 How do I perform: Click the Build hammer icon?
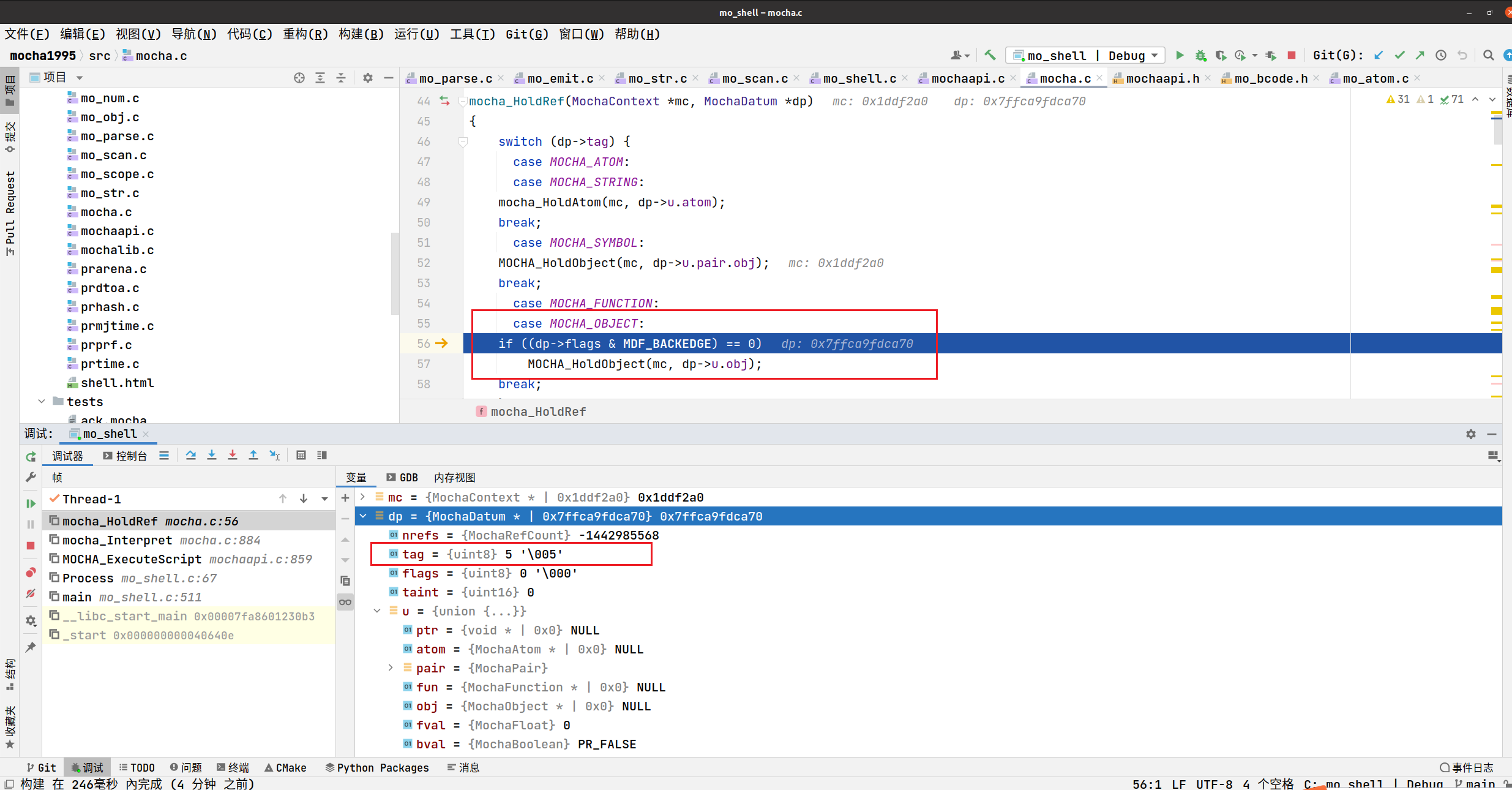point(990,56)
